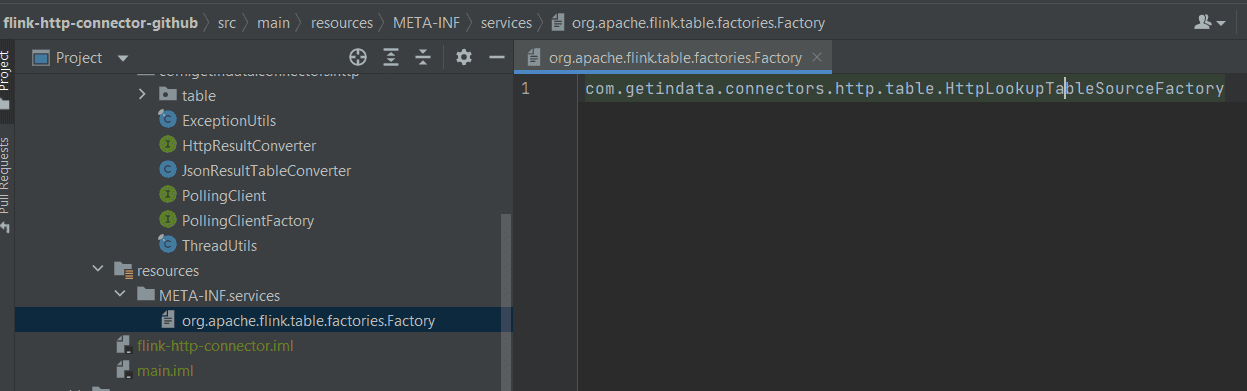Select ExceptionUtils in project tree
The width and height of the screenshot is (1247, 391).
(229, 120)
